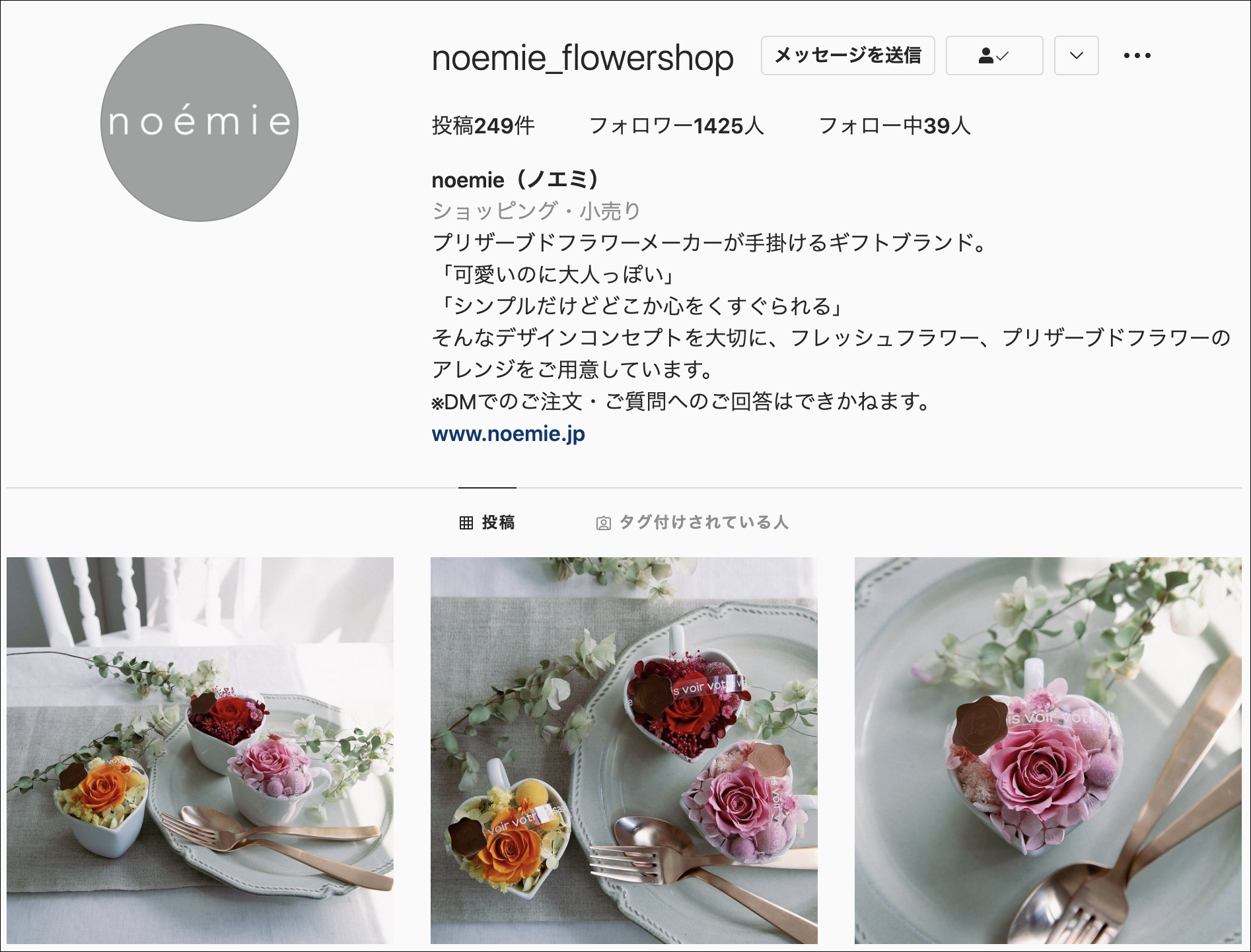Click the ショッピング・小売り category label

click(x=536, y=211)
